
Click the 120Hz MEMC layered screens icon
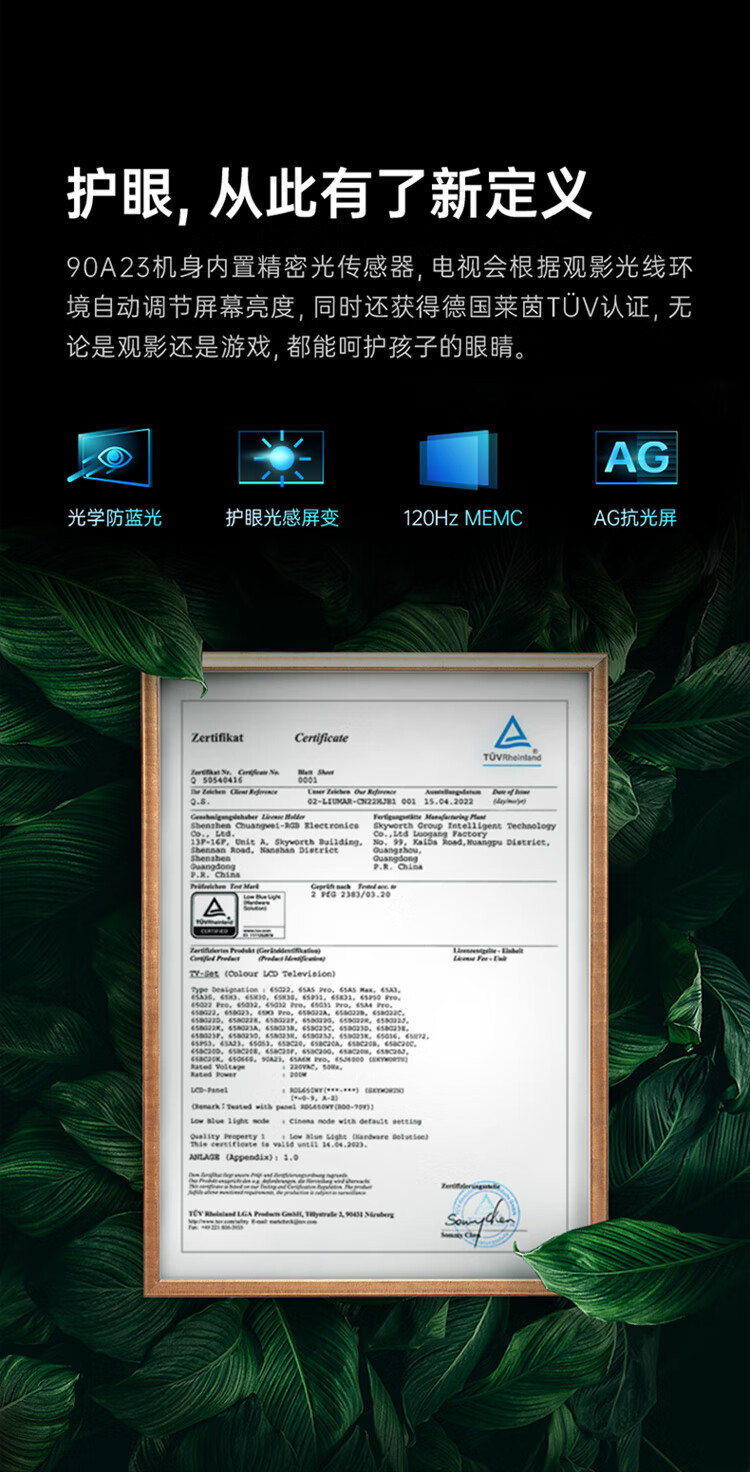click(458, 460)
